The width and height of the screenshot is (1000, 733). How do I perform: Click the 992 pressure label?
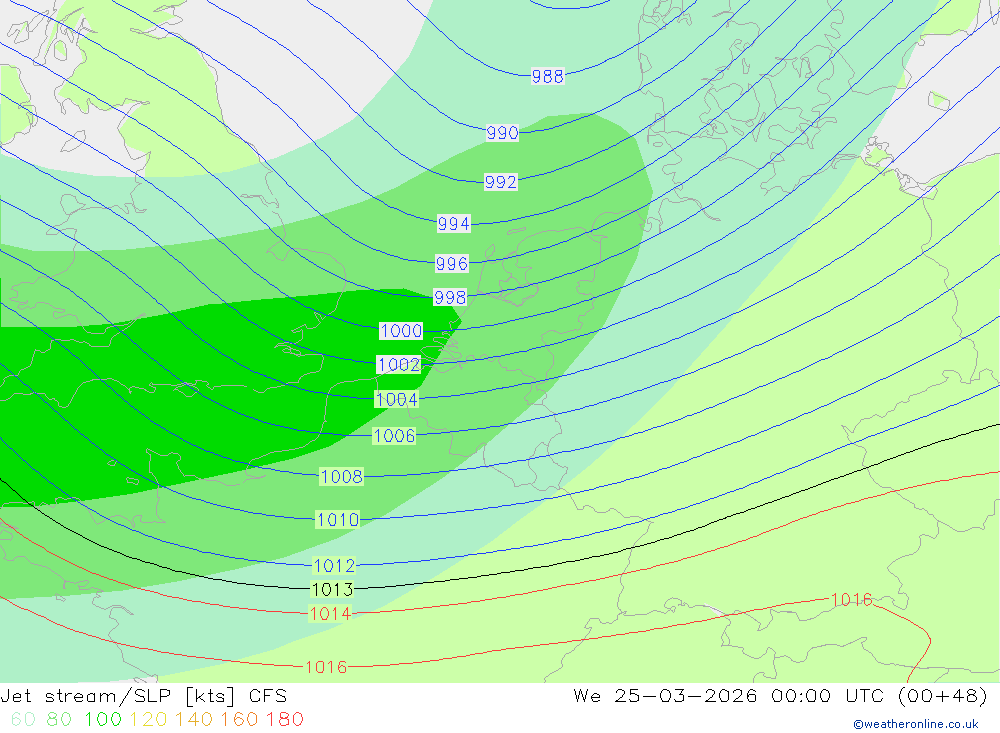[x=501, y=182]
